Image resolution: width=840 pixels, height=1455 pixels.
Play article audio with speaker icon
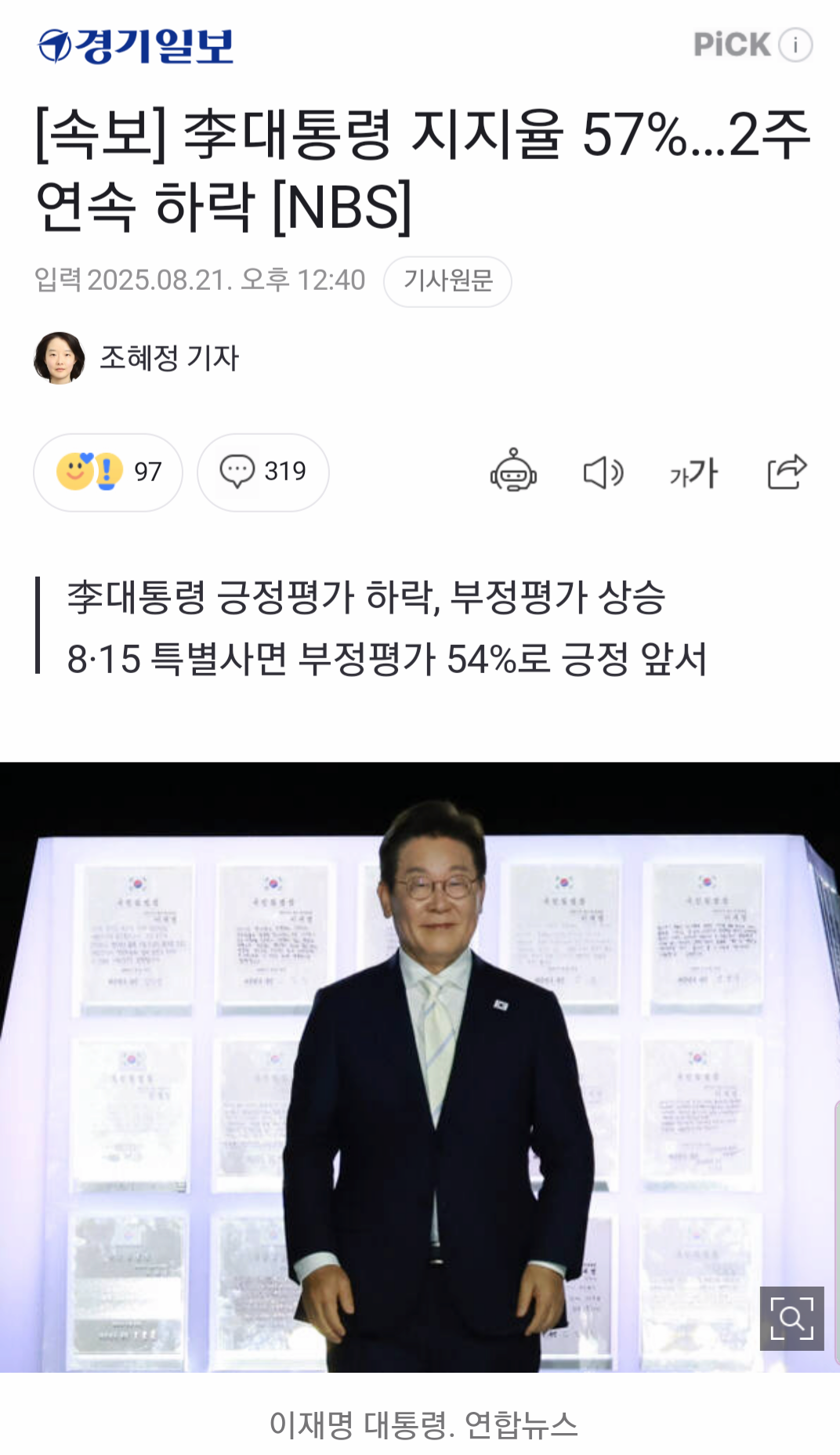click(603, 472)
